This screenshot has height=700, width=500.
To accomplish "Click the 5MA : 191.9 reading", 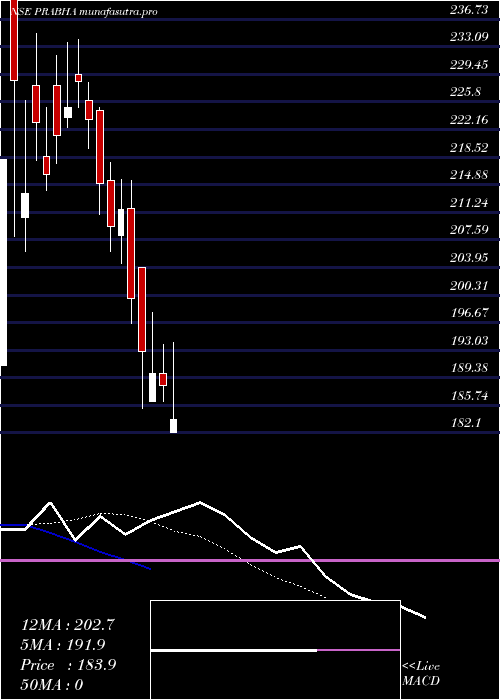I will tap(63, 645).
